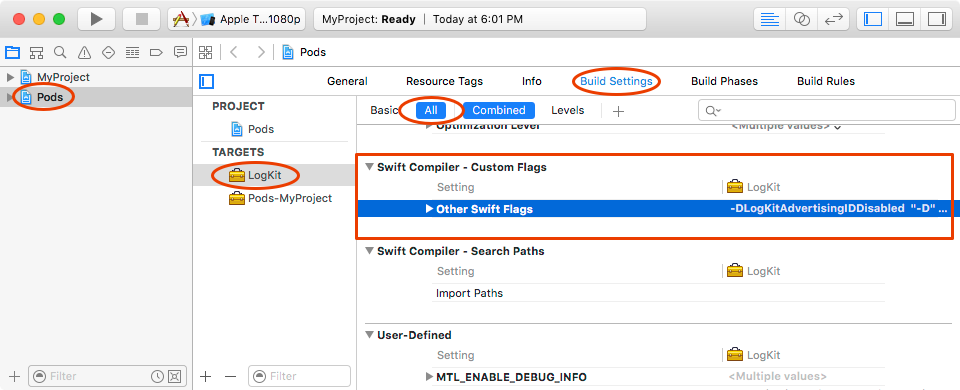Run the project with the Play button
This screenshot has height=390, width=960.
pyautogui.click(x=97, y=19)
